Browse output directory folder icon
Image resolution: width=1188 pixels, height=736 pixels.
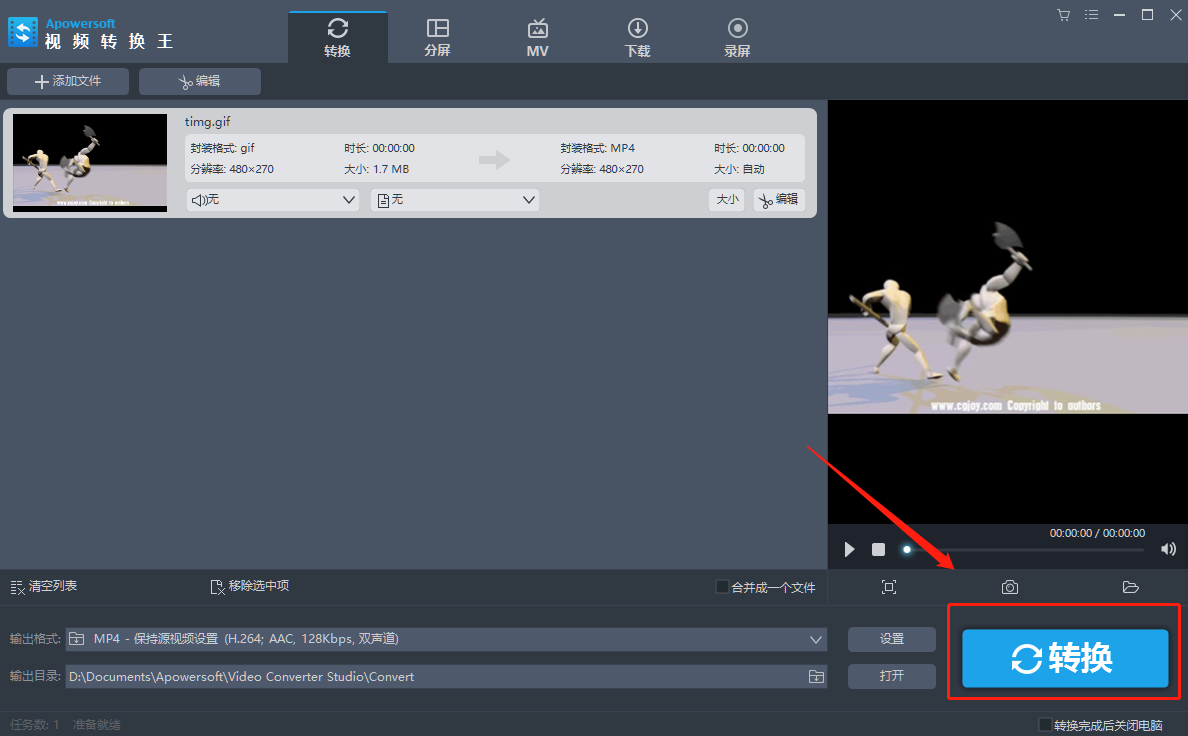pos(816,676)
